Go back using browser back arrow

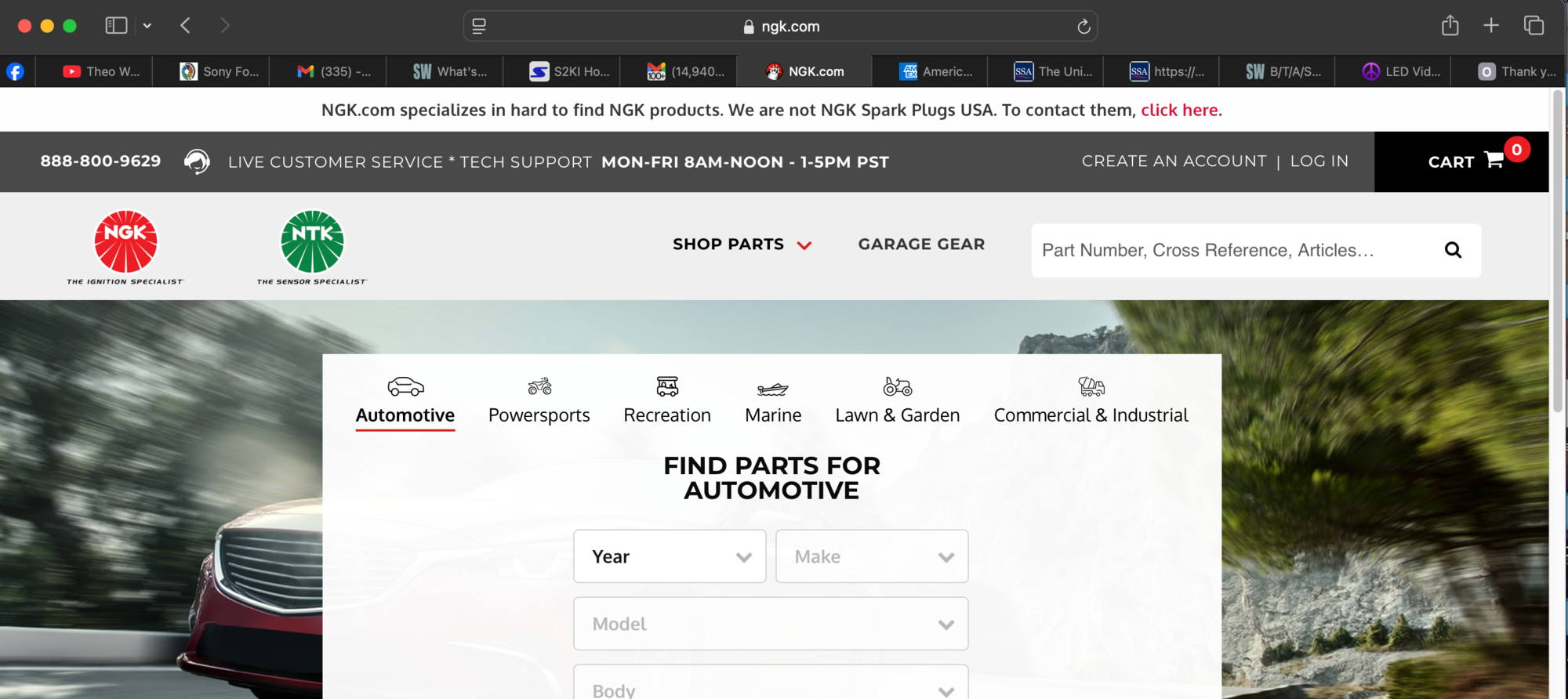pyautogui.click(x=186, y=26)
